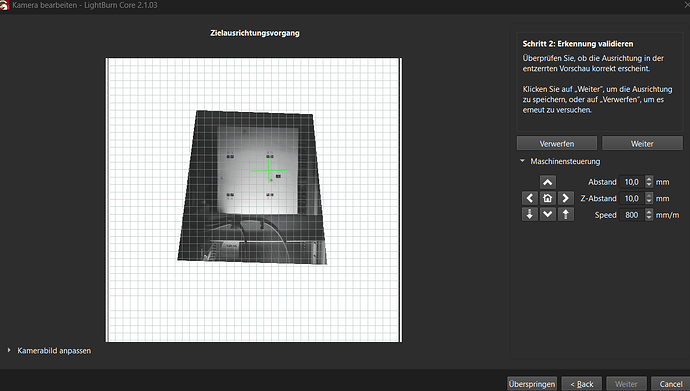
Task: Click the Überspringen button
Action: pyautogui.click(x=532, y=384)
